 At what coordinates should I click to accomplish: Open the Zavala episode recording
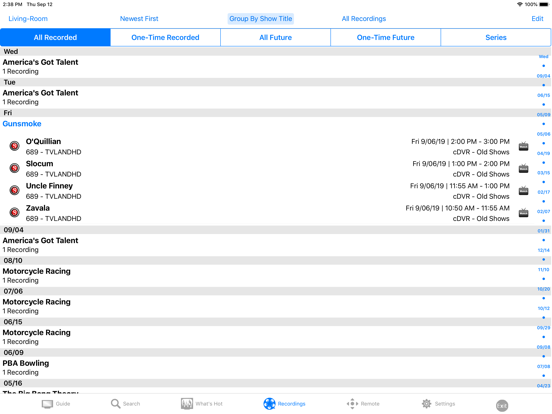click(x=268, y=213)
